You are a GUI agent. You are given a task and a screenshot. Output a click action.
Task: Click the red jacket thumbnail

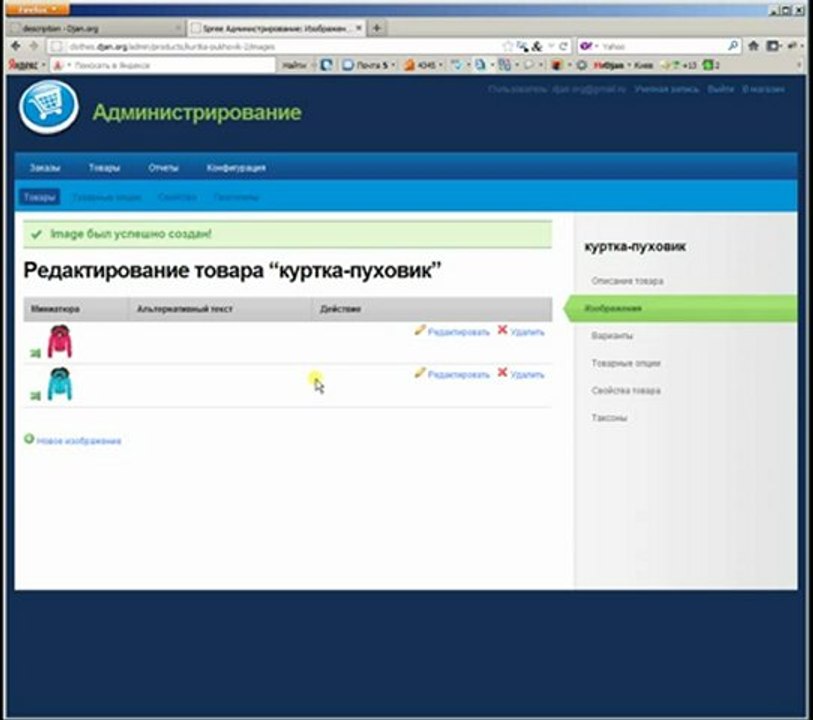tap(60, 341)
